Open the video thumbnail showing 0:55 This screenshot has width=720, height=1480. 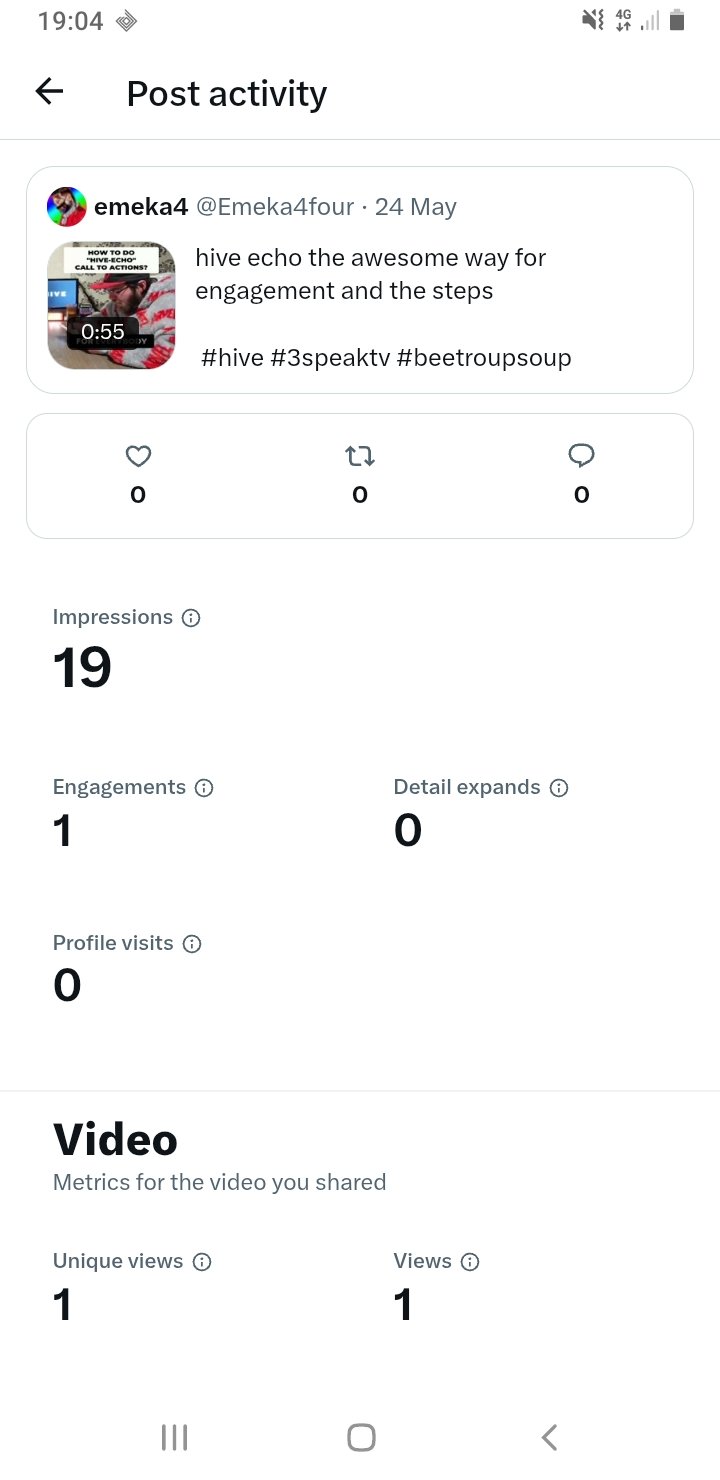111,305
